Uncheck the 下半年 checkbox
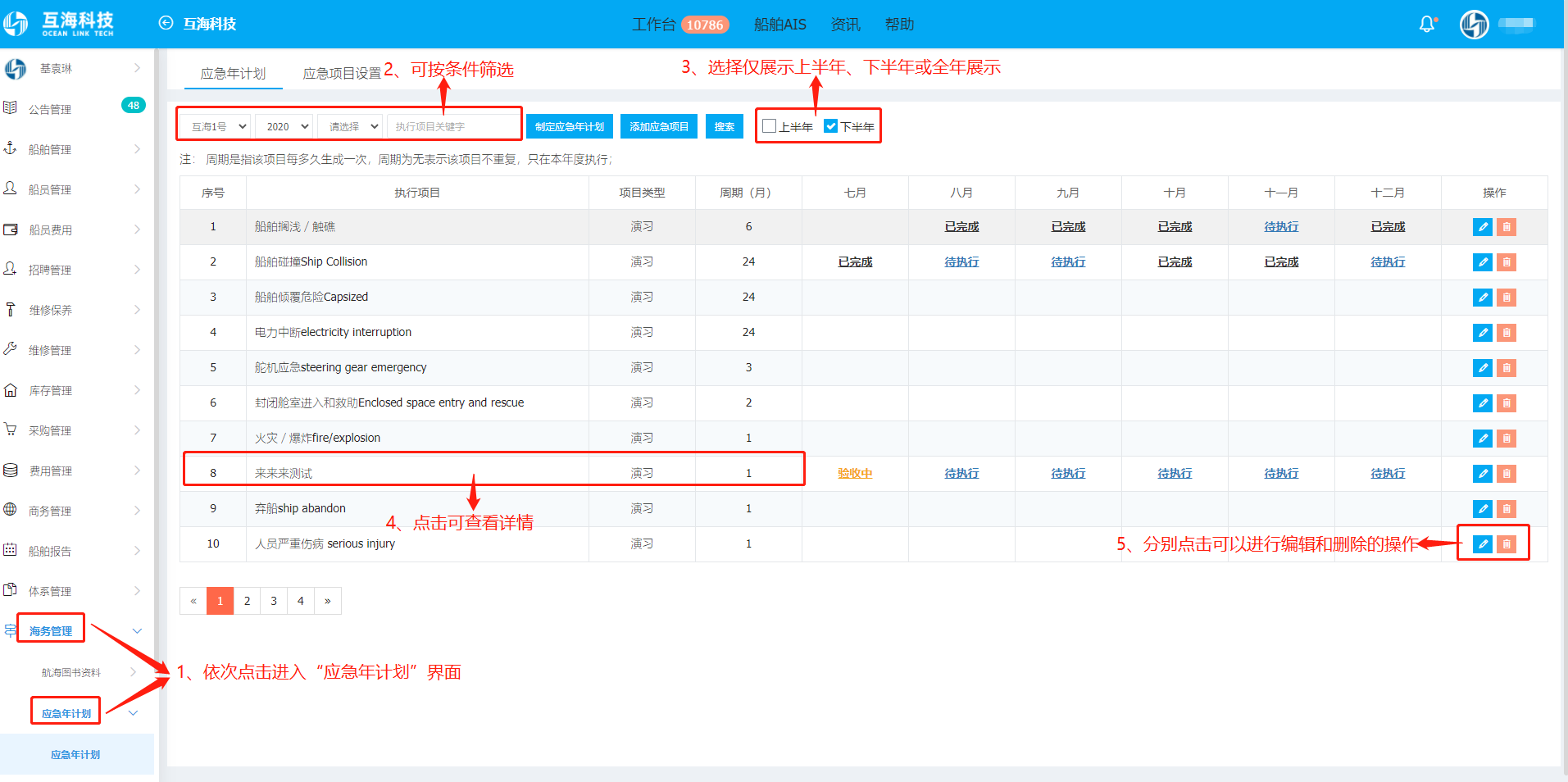 pos(830,126)
